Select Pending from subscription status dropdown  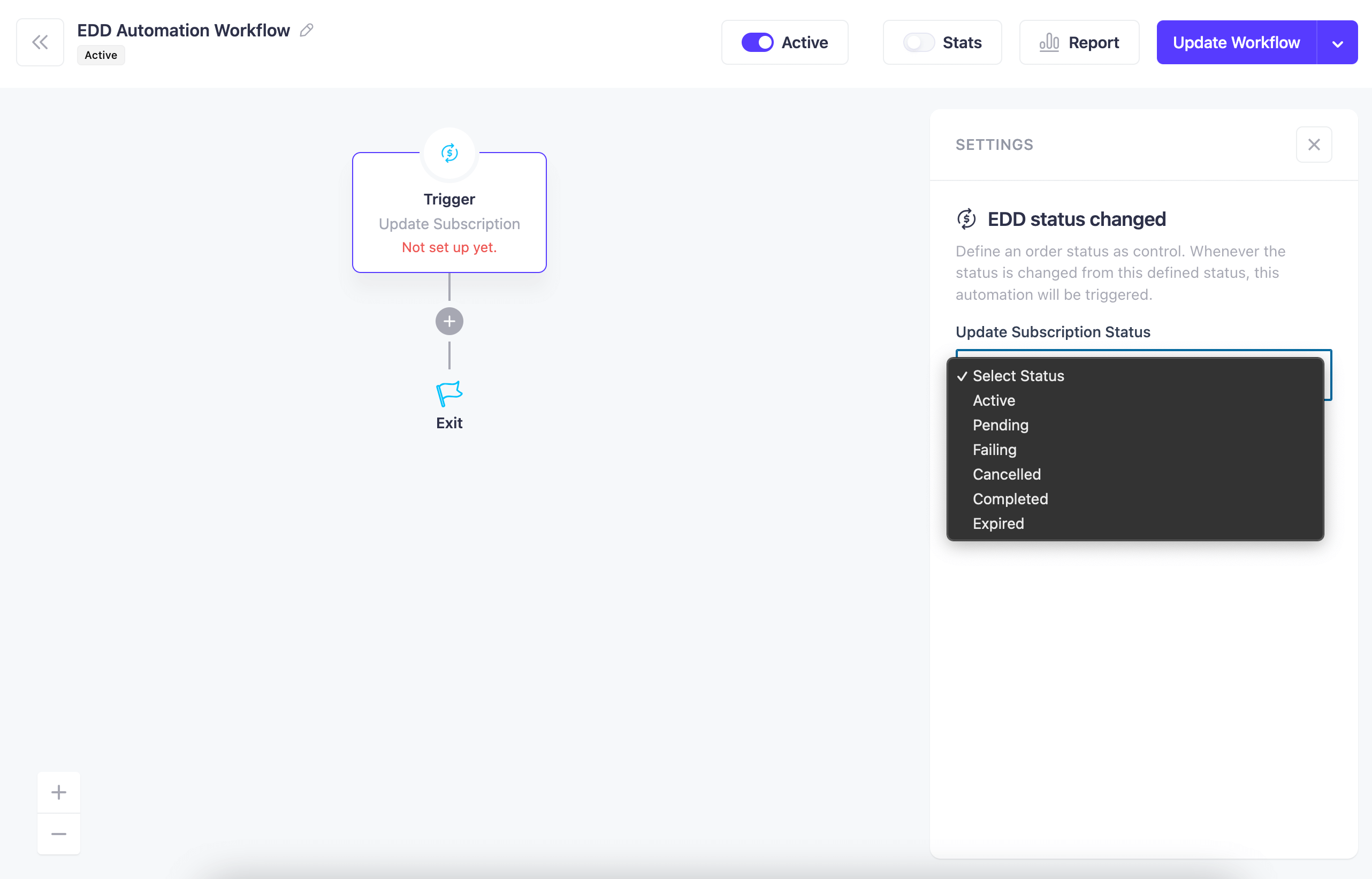pyautogui.click(x=1001, y=425)
